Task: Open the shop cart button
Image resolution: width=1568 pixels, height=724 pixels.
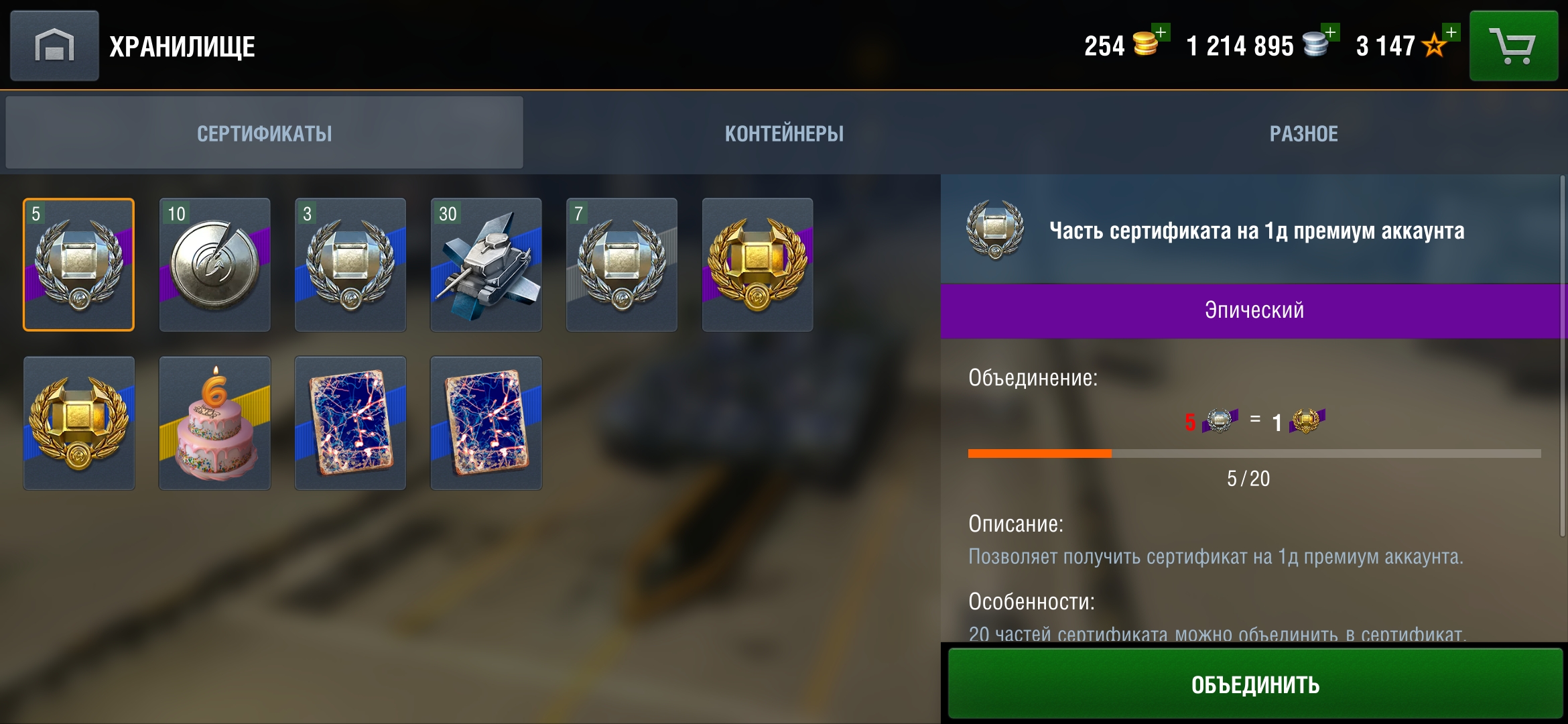Action: pos(1514,46)
